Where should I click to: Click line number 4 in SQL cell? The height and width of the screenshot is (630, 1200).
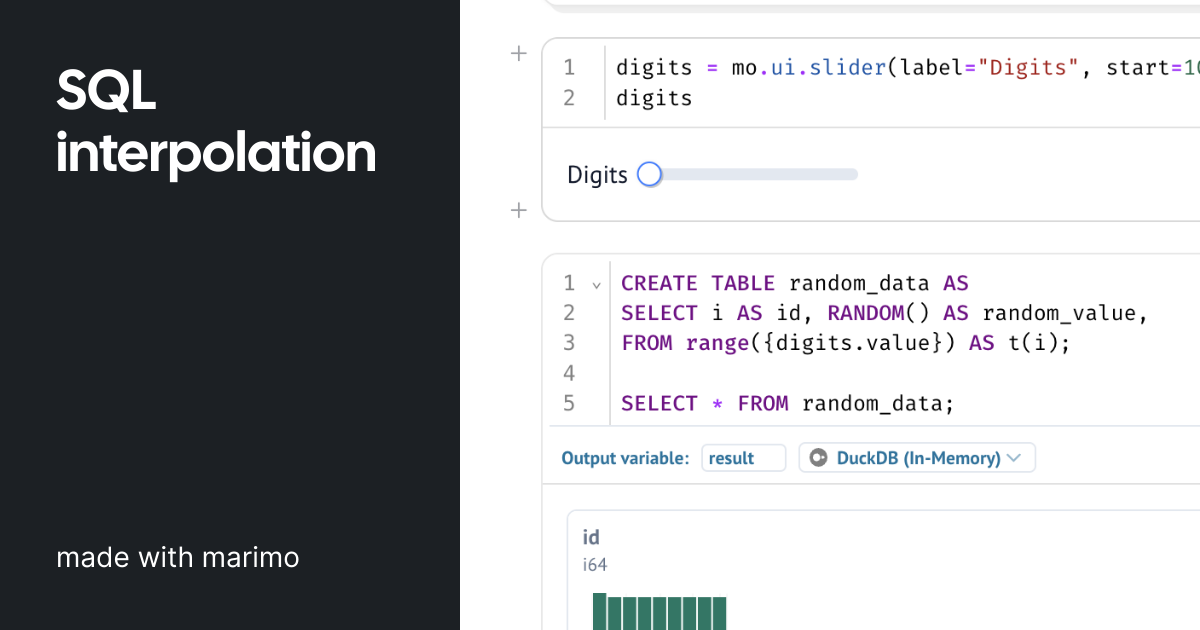tap(569, 373)
